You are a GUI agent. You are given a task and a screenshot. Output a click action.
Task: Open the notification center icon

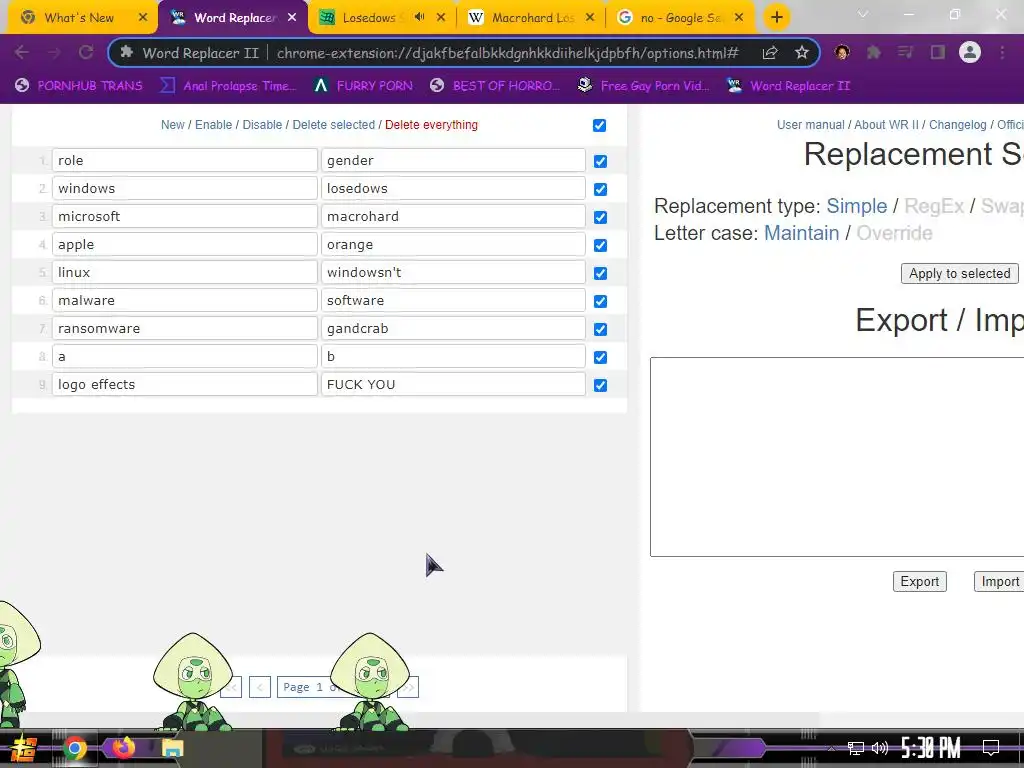point(991,748)
